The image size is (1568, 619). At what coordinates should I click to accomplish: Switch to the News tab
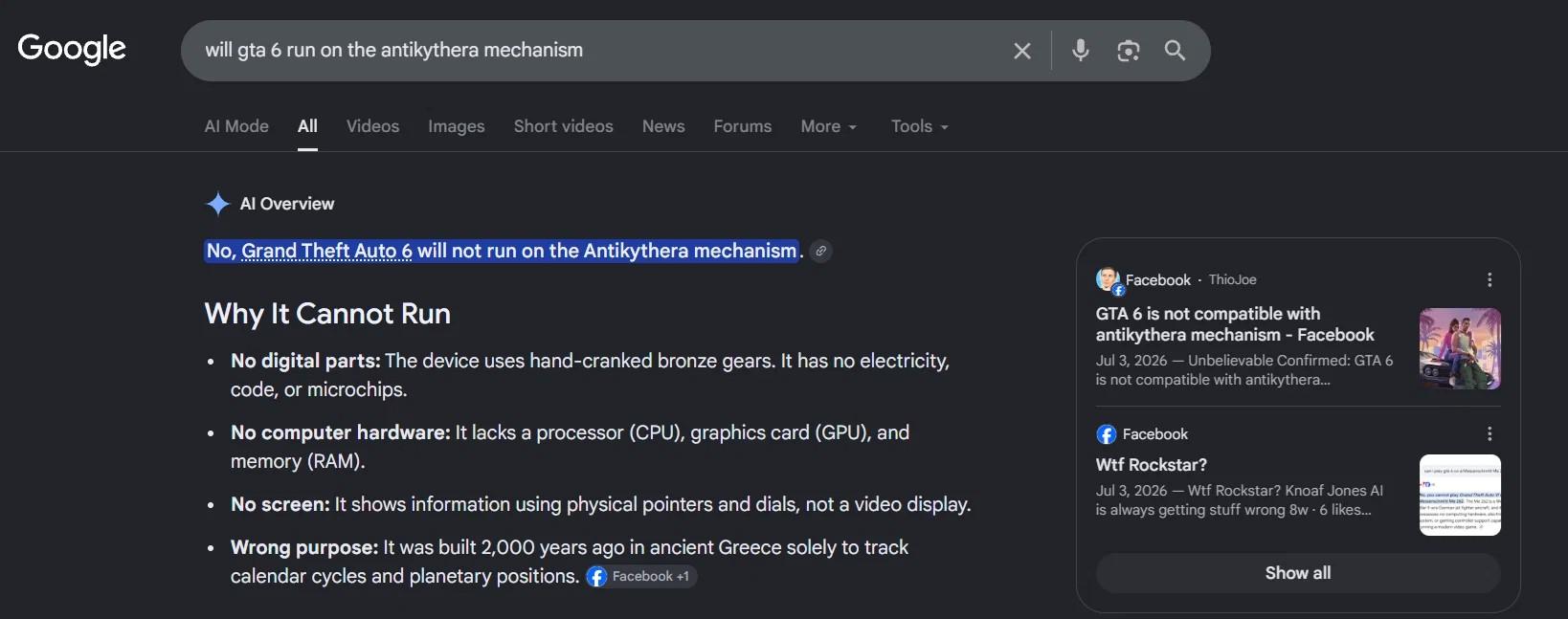663,126
